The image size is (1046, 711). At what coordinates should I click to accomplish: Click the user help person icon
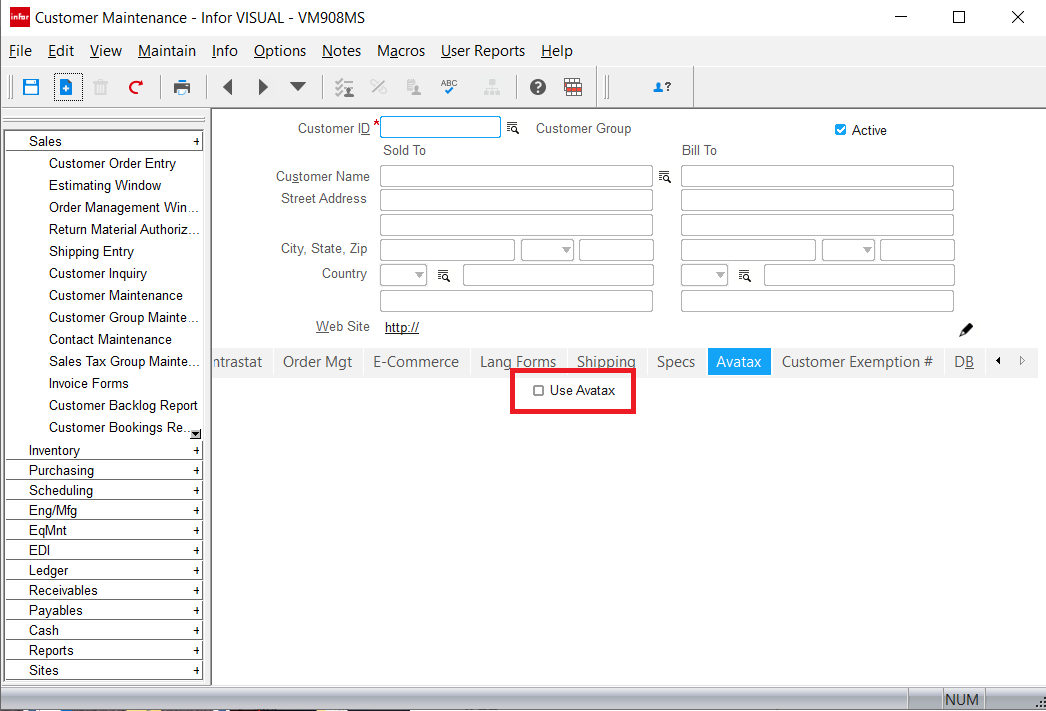[x=662, y=87]
